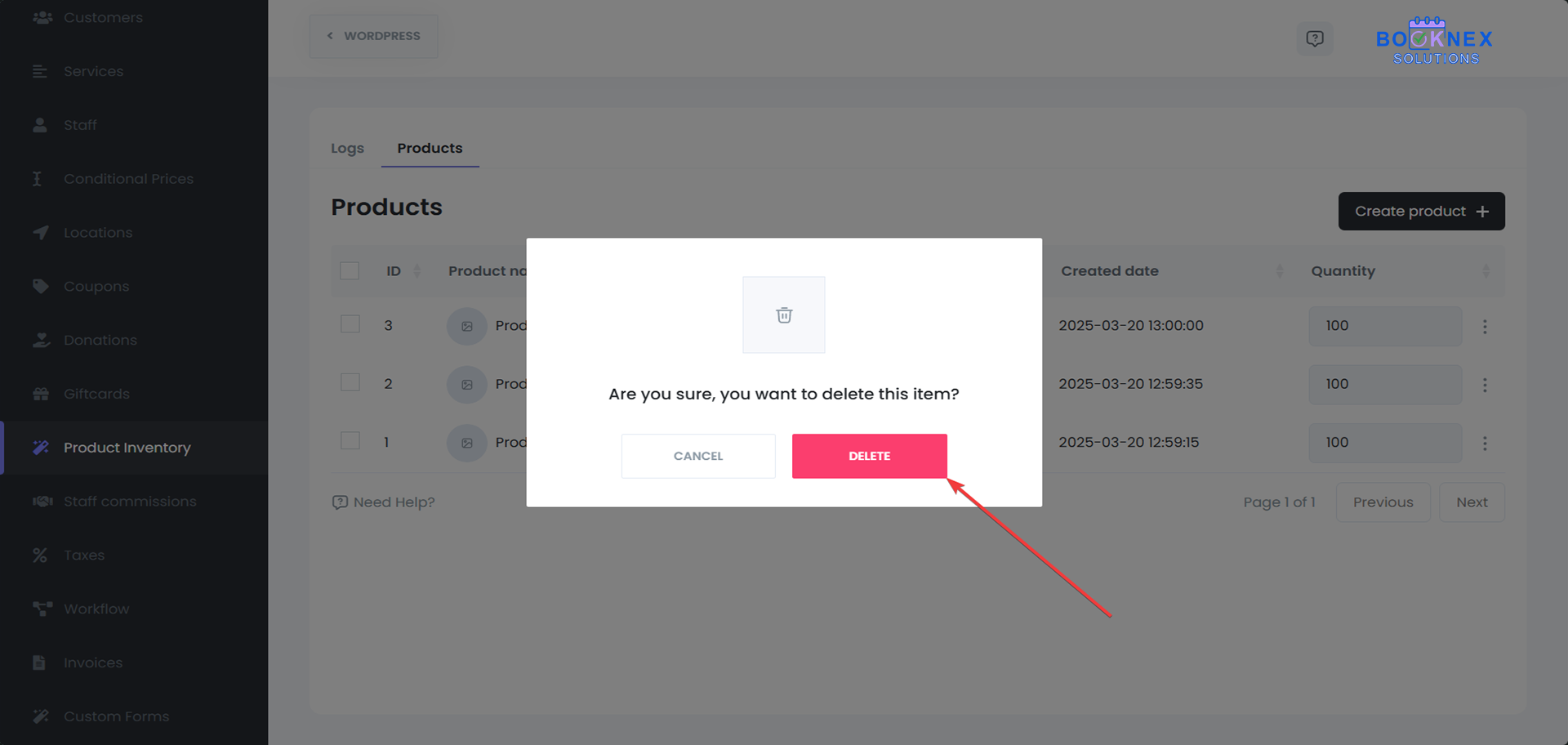The image size is (1568, 745).
Task: Click the Workflow sidebar icon
Action: click(42, 609)
